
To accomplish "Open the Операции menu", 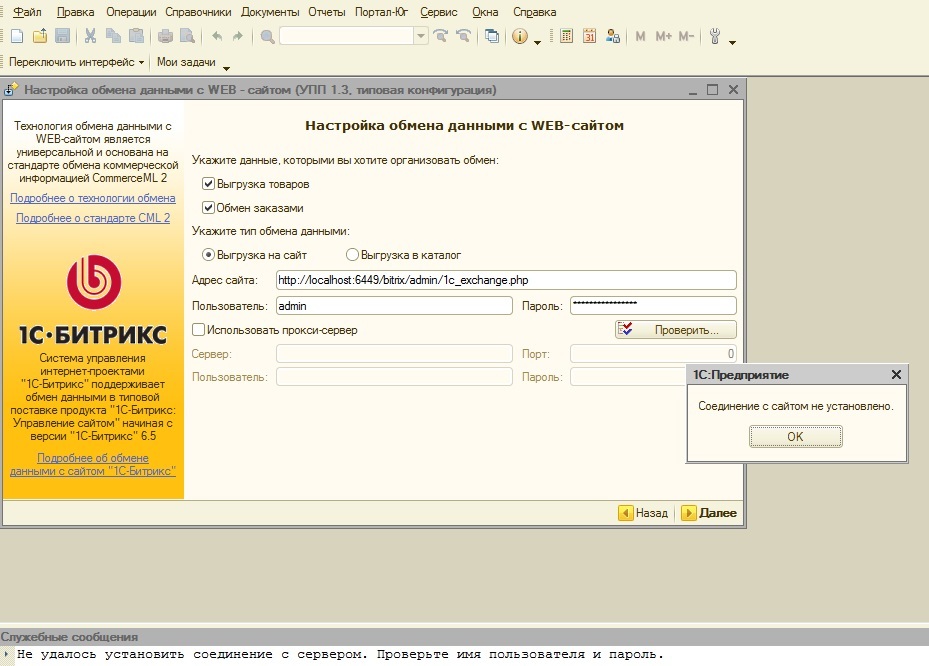I will pyautogui.click(x=131, y=12).
